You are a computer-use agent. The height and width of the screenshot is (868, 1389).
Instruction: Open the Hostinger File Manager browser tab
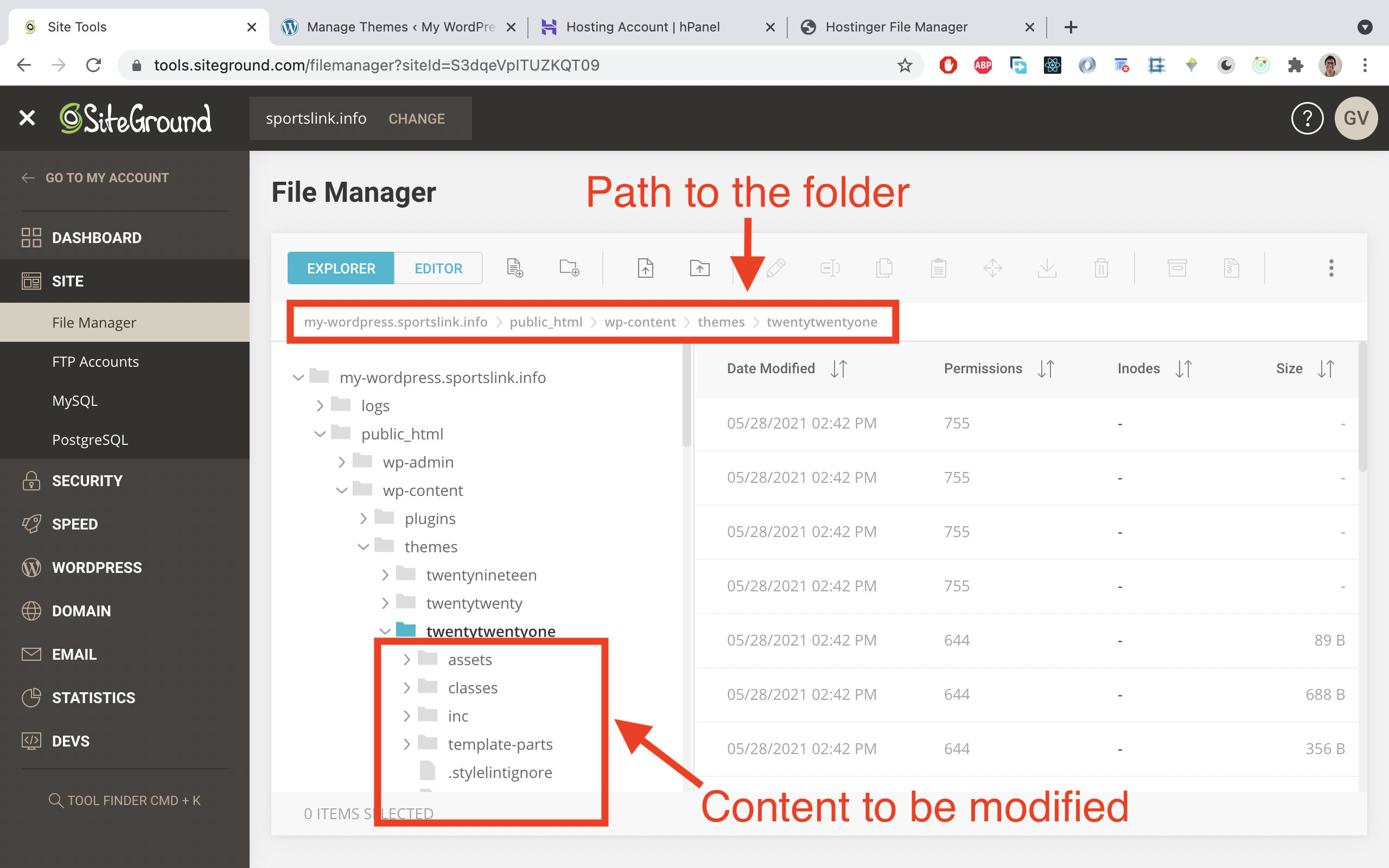[x=896, y=27]
